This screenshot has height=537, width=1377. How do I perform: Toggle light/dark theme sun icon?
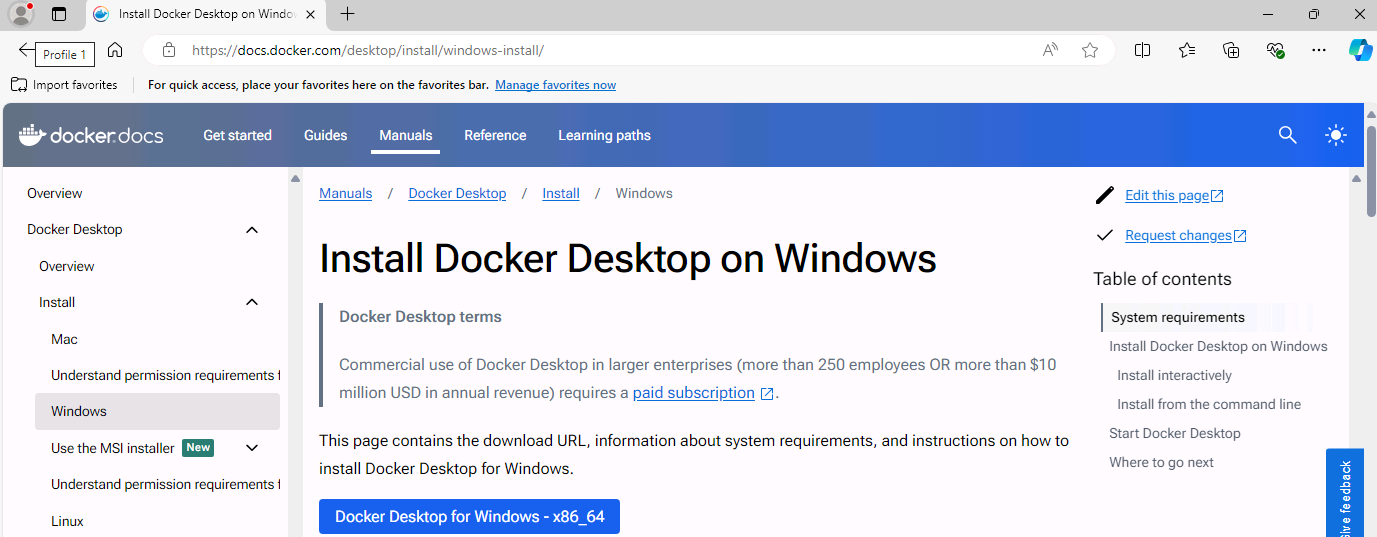pos(1336,135)
